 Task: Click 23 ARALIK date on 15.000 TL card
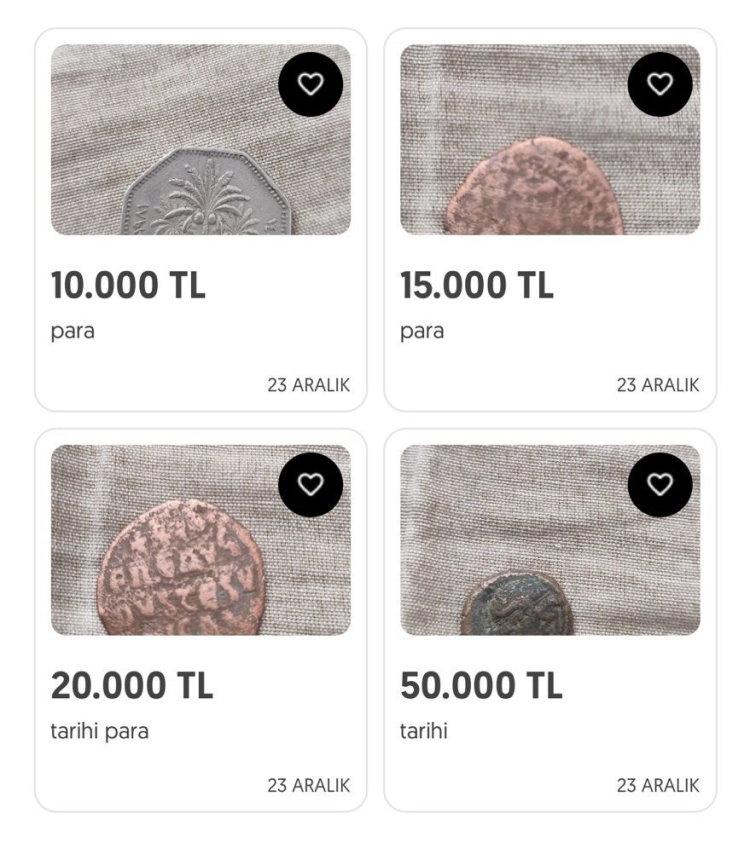tap(658, 385)
